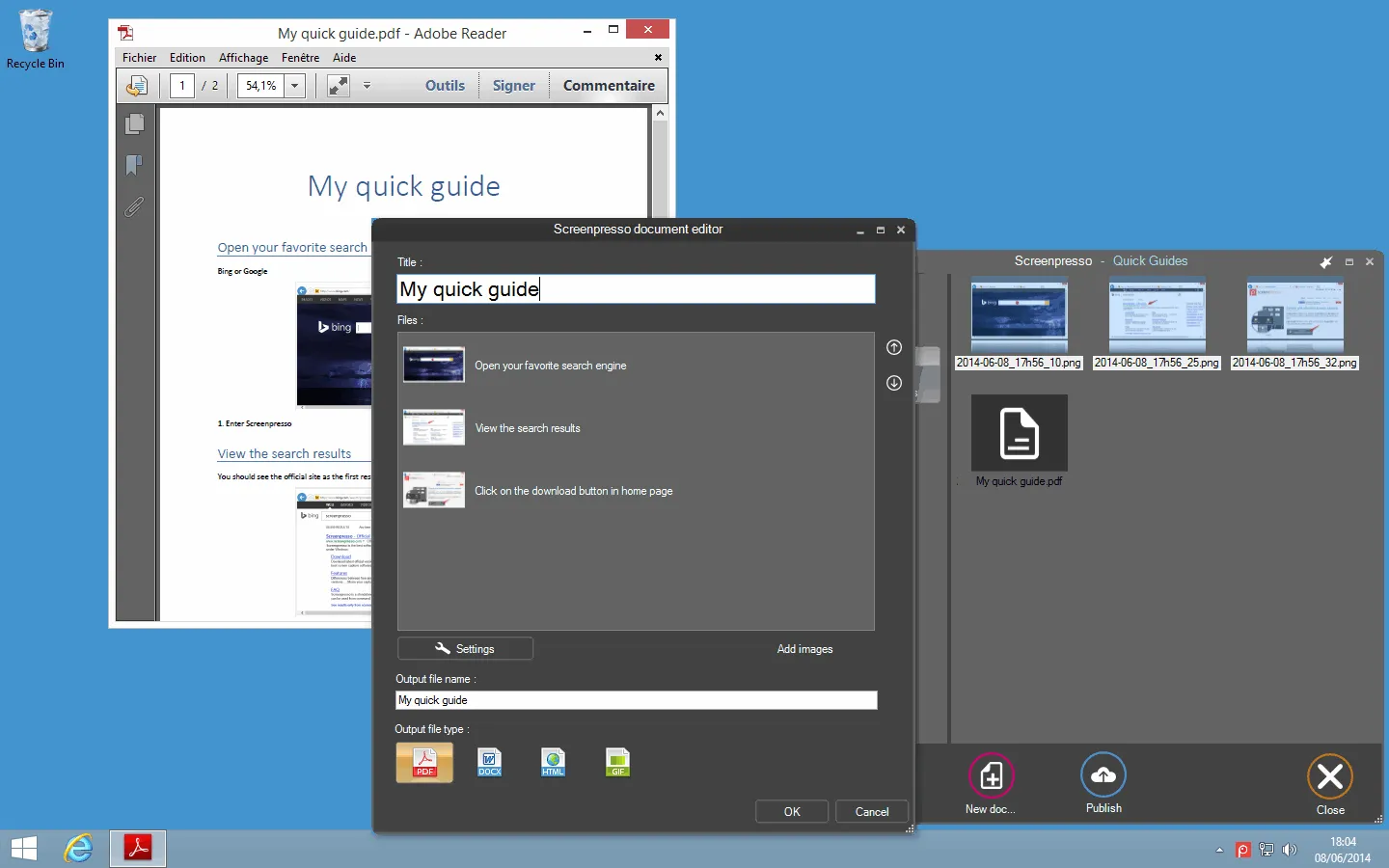The height and width of the screenshot is (868, 1389).
Task: Expand the toolbar options chevron near the zoom control
Action: click(x=368, y=86)
